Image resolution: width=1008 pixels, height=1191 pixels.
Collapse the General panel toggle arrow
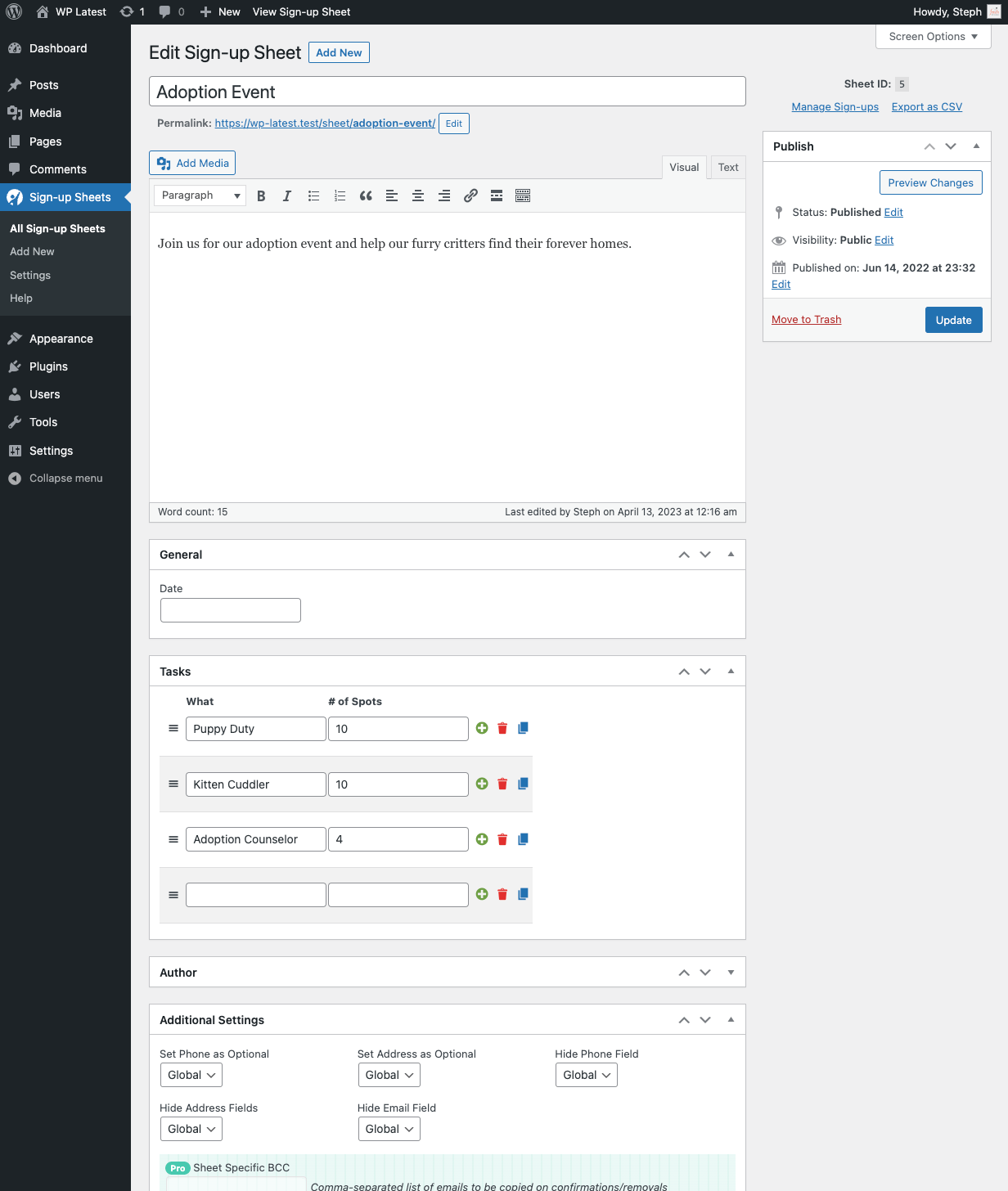[731, 555]
